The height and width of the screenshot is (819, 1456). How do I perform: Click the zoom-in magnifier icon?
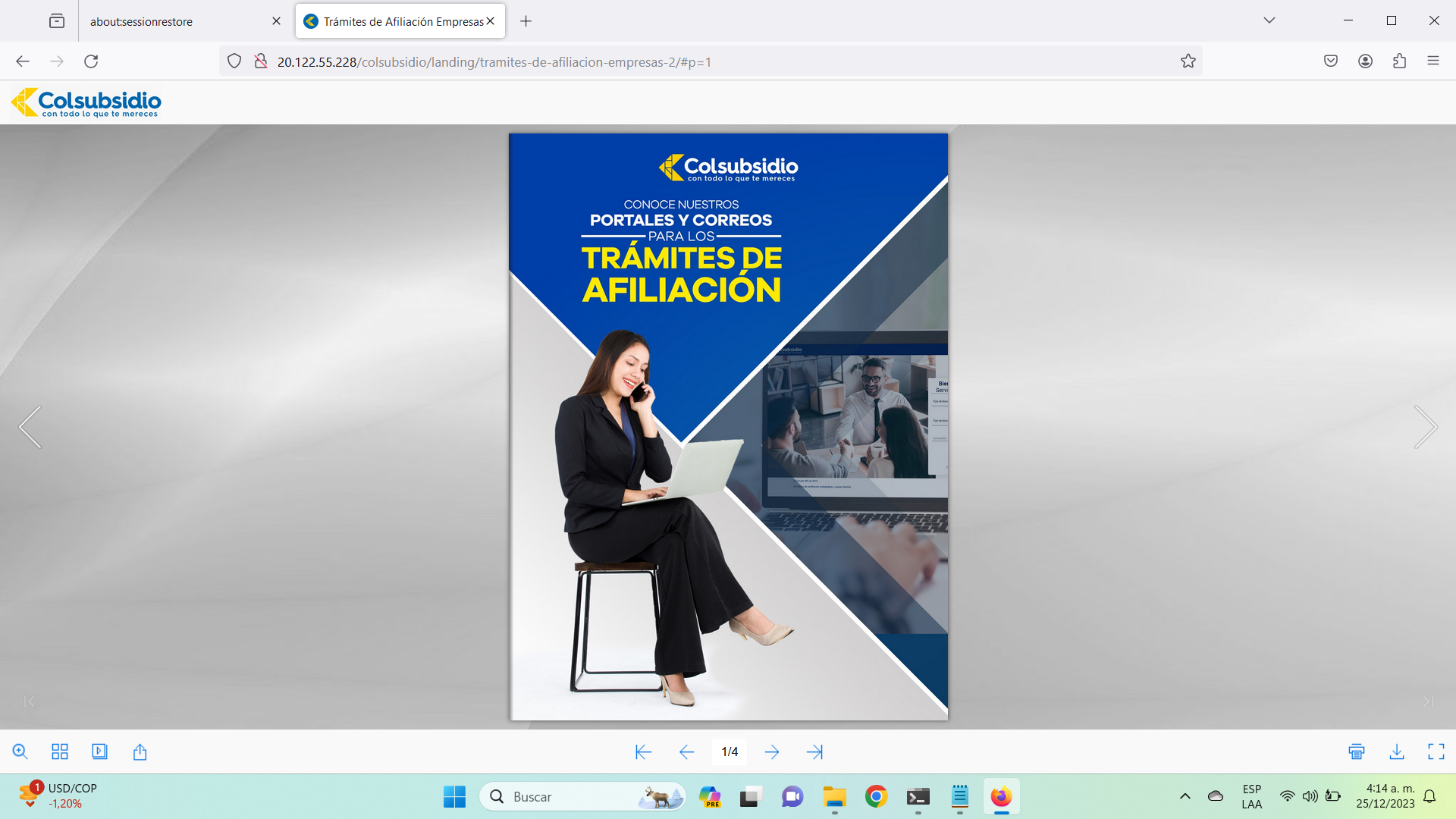coord(20,752)
